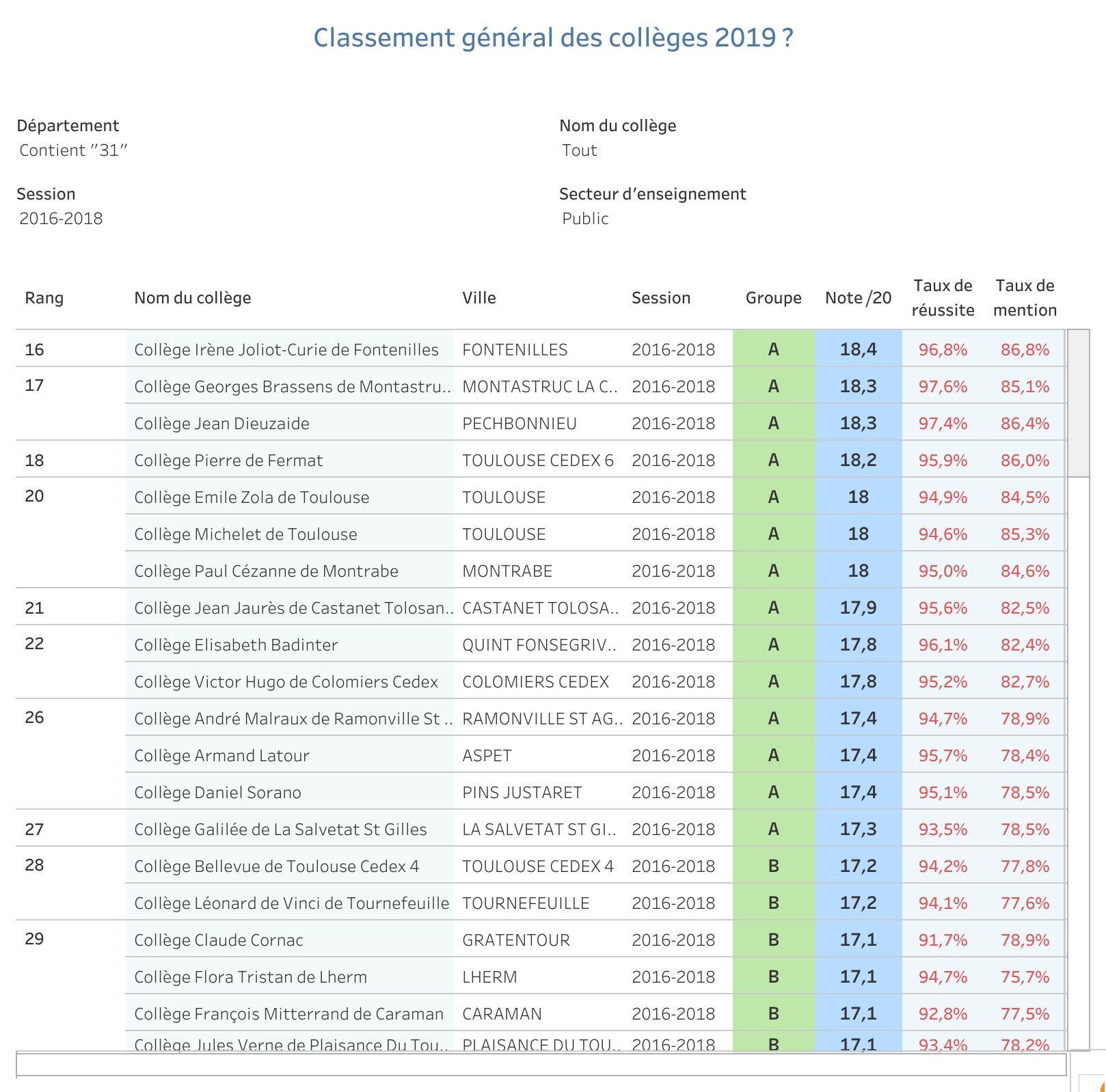Open the Session filter value 2016-2018
Image resolution: width=1106 pixels, height=1092 pixels.
coord(62,219)
